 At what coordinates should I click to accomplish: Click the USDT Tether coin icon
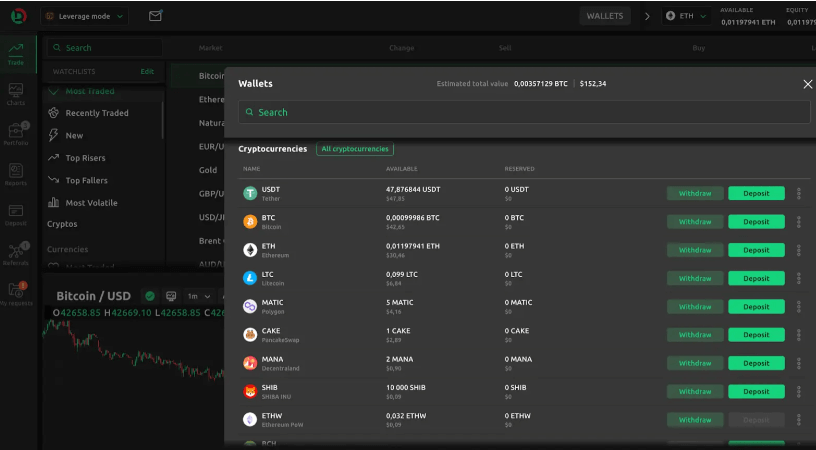click(250, 194)
